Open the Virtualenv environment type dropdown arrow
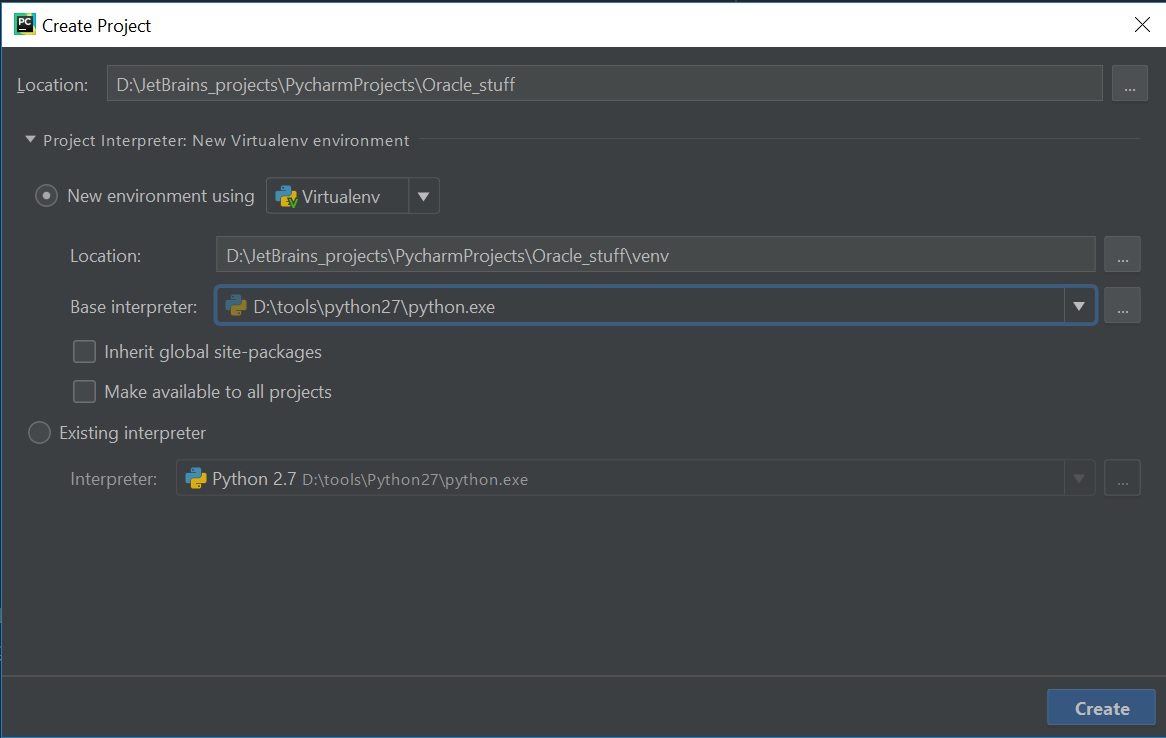 tap(423, 196)
